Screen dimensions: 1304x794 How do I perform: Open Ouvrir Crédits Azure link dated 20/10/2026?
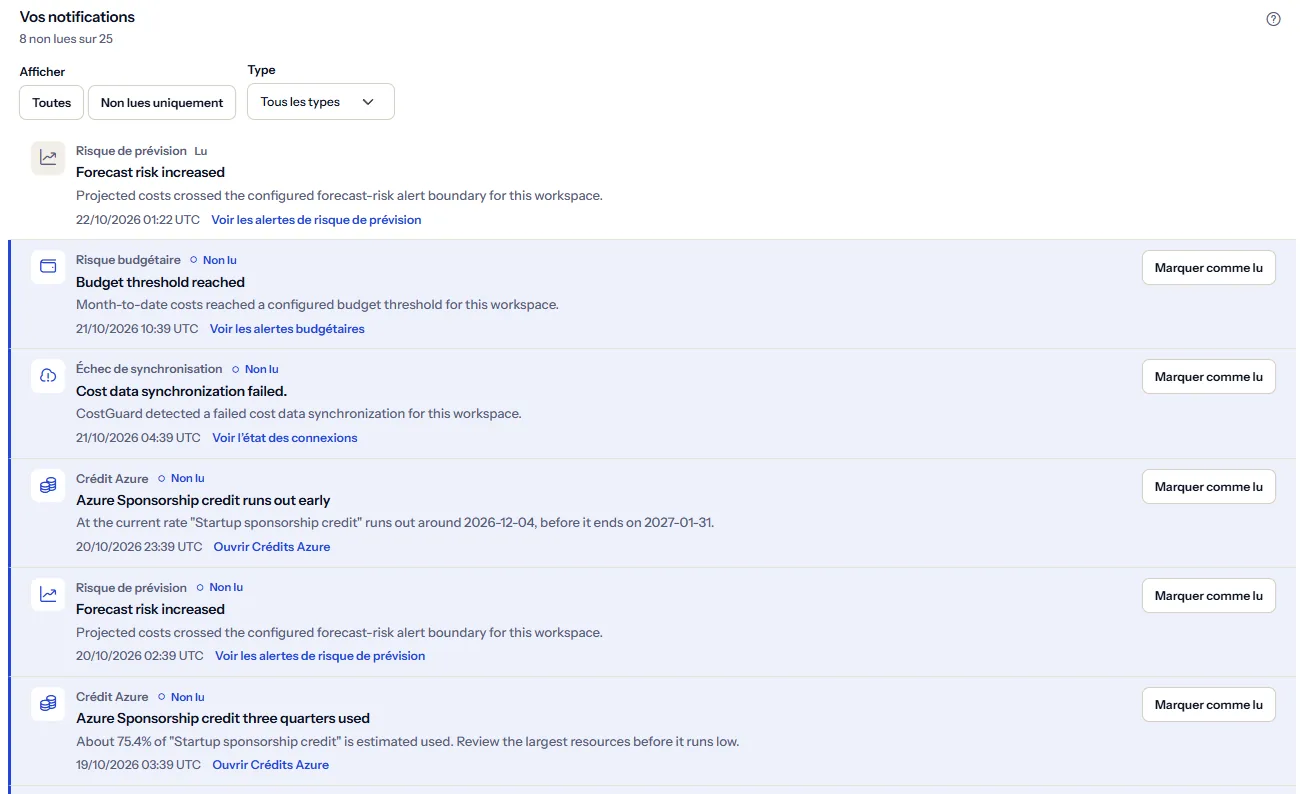[272, 547]
